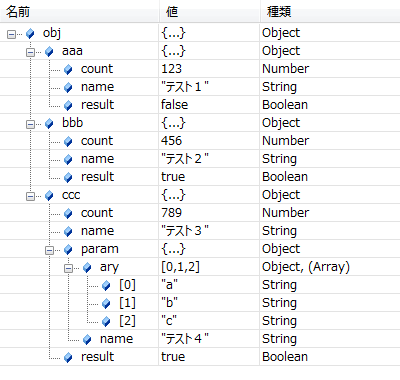The width and height of the screenshot is (400, 380).
Task: Click the blue cube icon beside obj
Action: click(30, 33)
